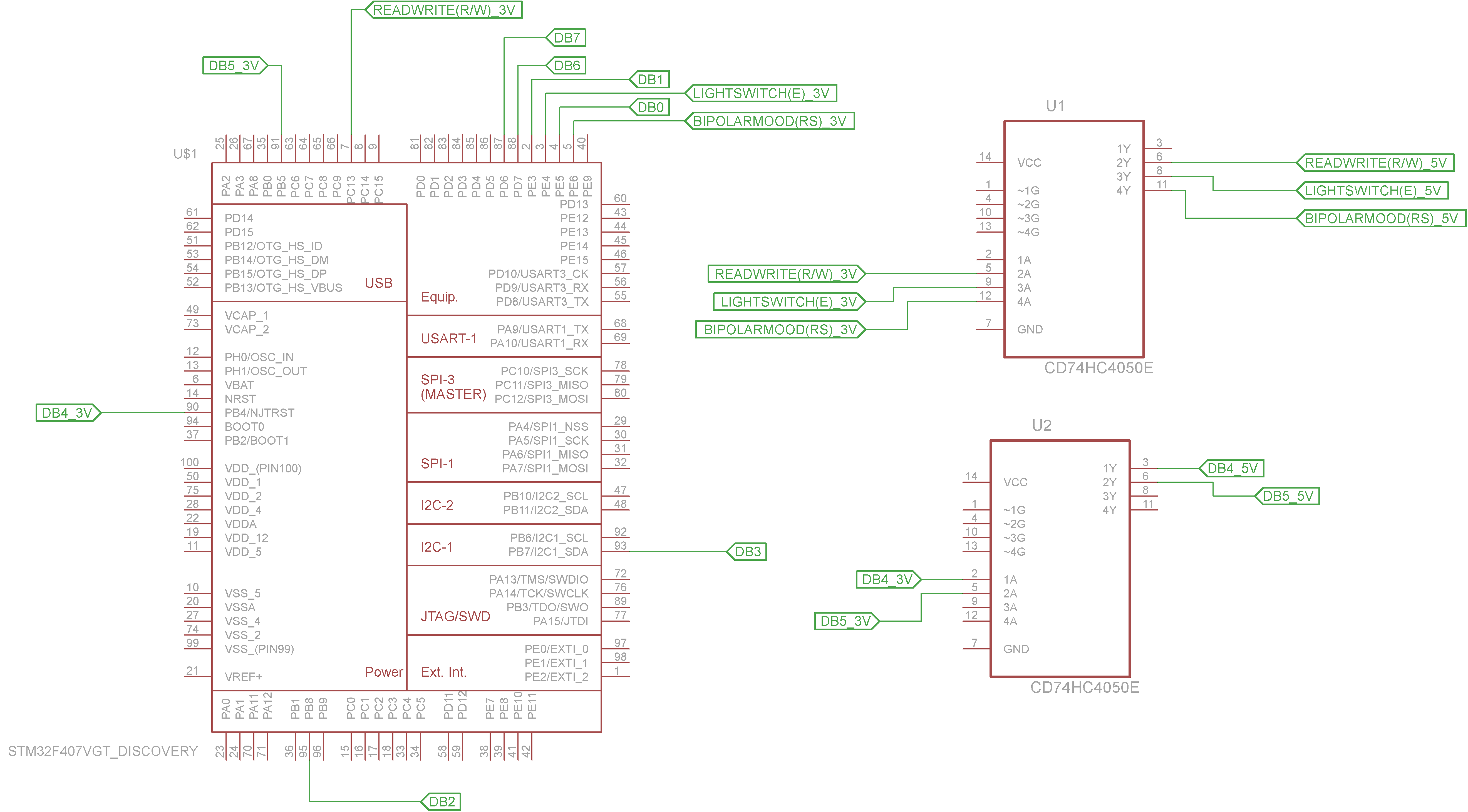Screen dimensions: 1468x812
Task: Click the Equip. section label
Action: (x=439, y=297)
